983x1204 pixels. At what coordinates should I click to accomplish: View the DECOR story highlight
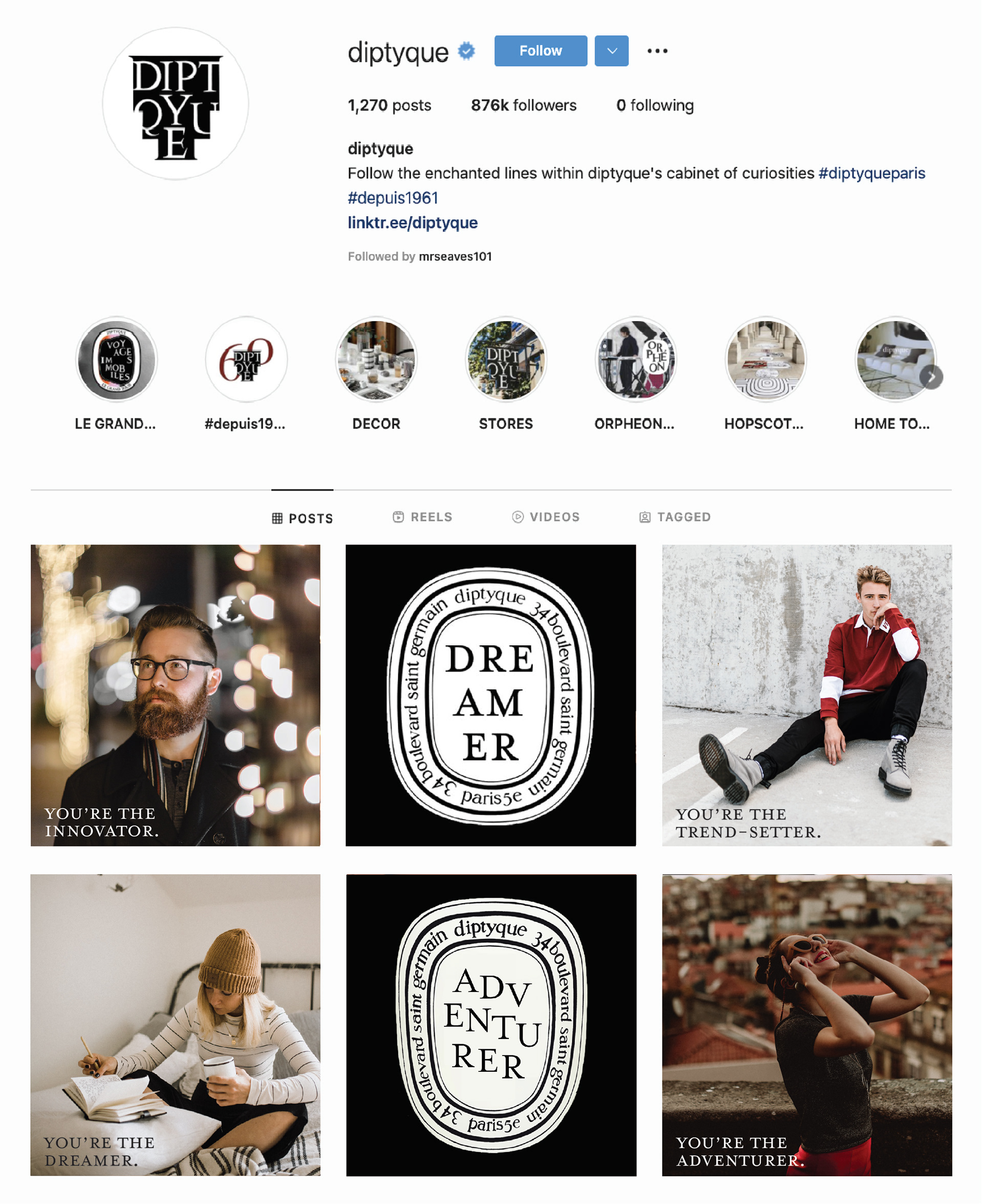pyautogui.click(x=376, y=359)
